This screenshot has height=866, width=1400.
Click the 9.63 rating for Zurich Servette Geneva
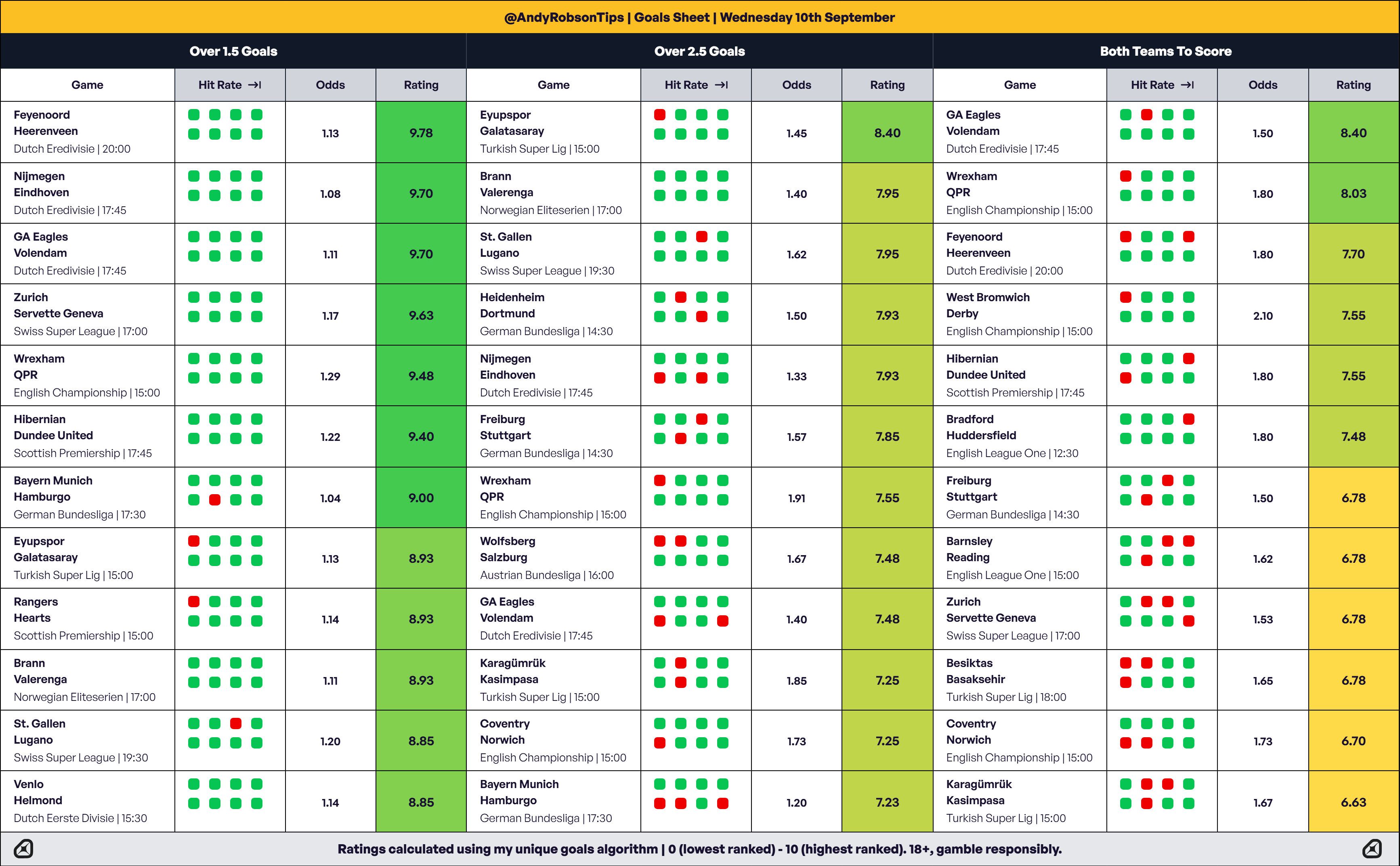421,315
